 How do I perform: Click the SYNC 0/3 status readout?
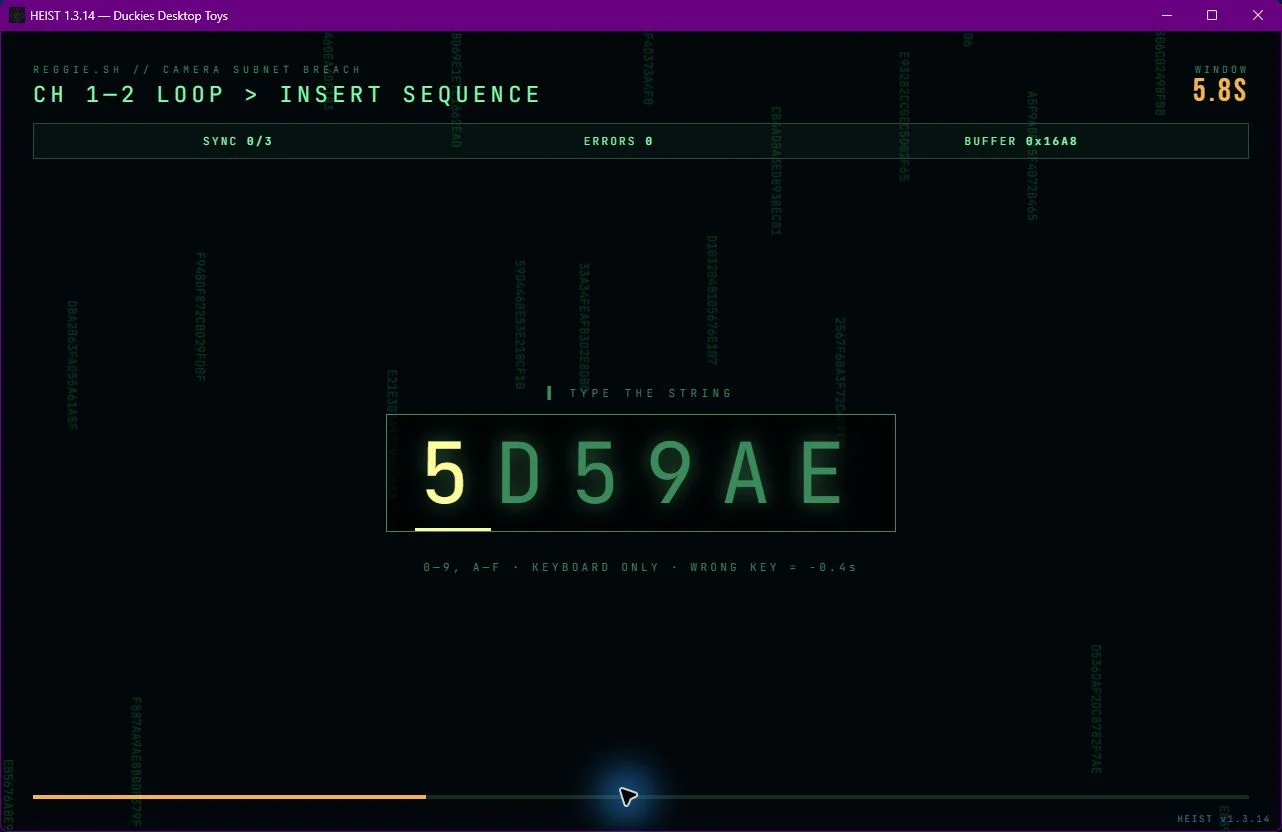point(238,141)
